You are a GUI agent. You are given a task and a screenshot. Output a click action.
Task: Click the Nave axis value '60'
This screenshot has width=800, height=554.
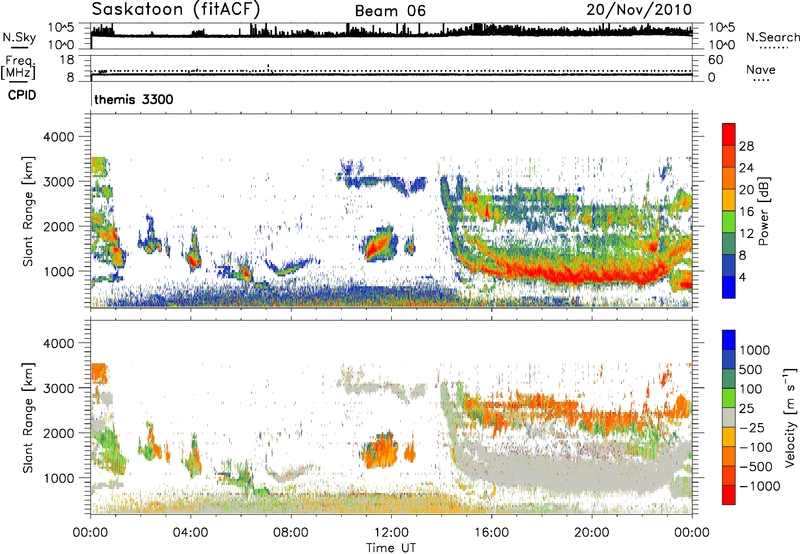pos(715,60)
